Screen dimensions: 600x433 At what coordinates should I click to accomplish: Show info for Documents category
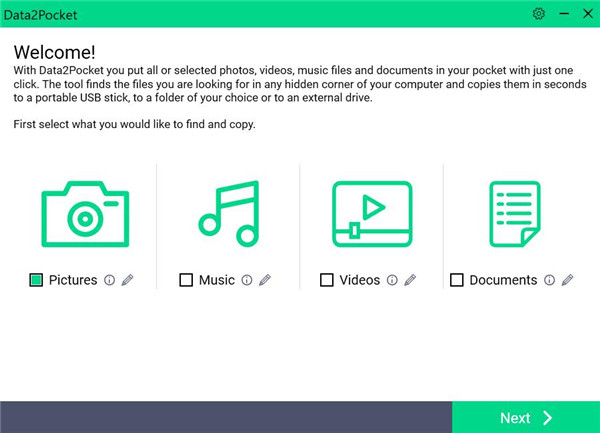click(549, 280)
